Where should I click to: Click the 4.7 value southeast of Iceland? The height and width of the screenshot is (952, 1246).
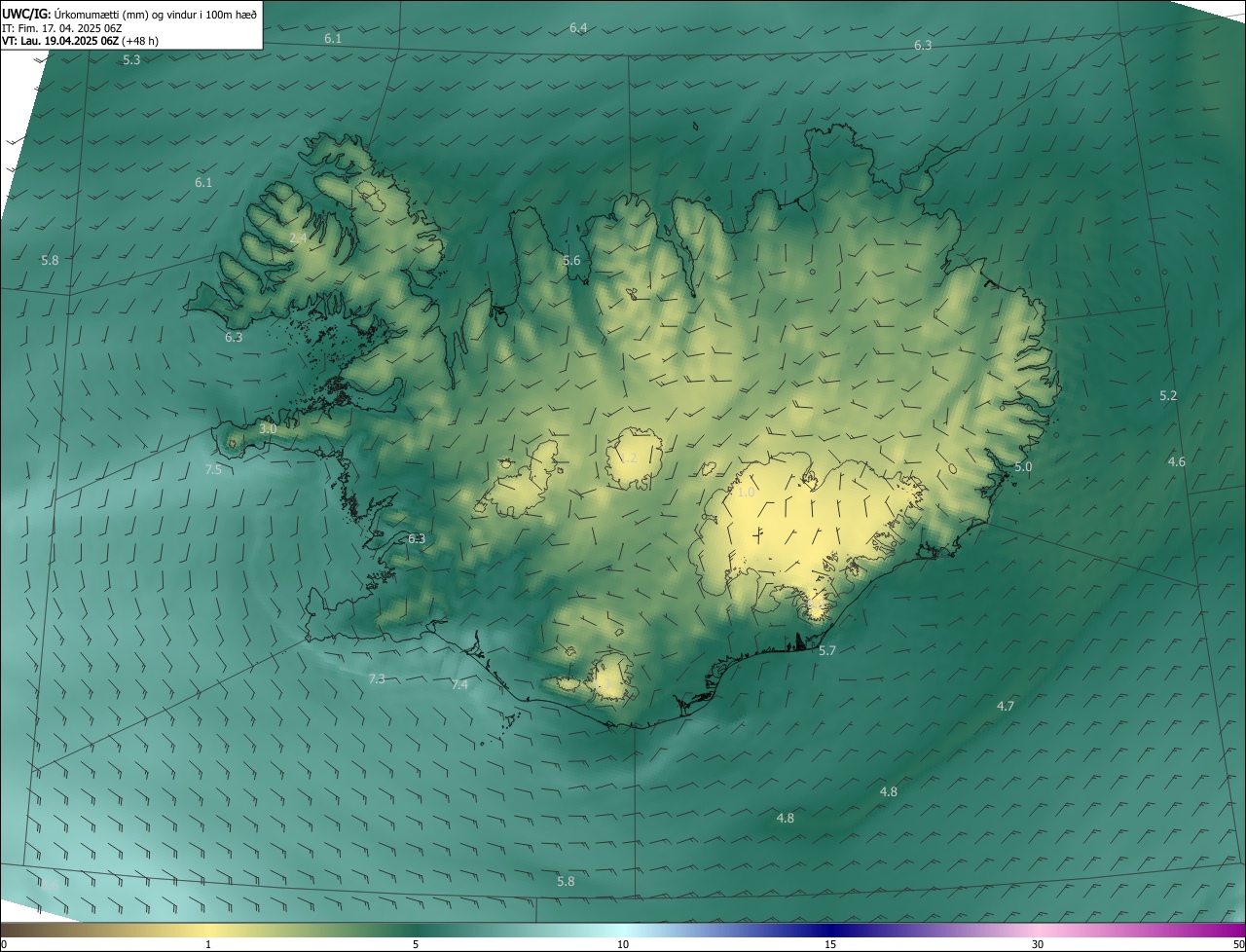click(1006, 706)
